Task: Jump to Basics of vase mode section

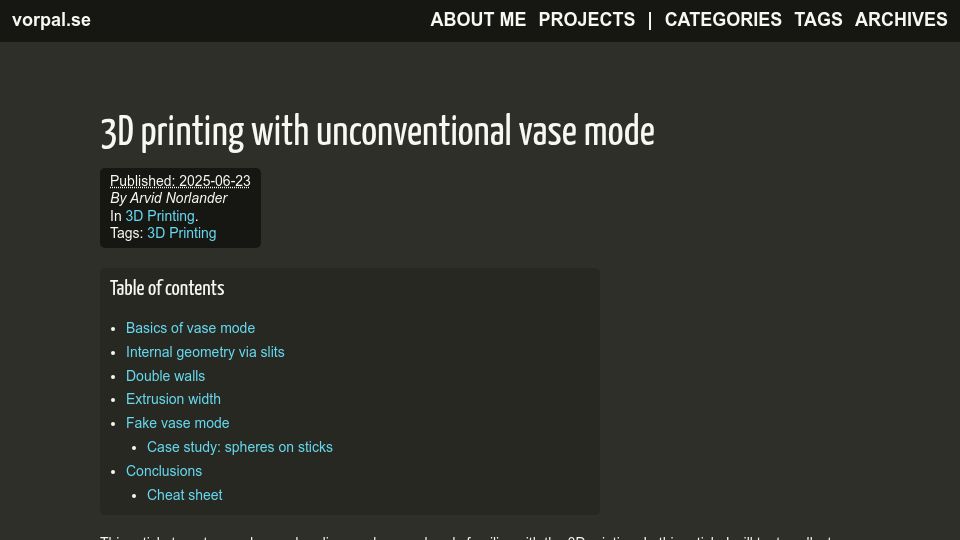Action: 190,328
